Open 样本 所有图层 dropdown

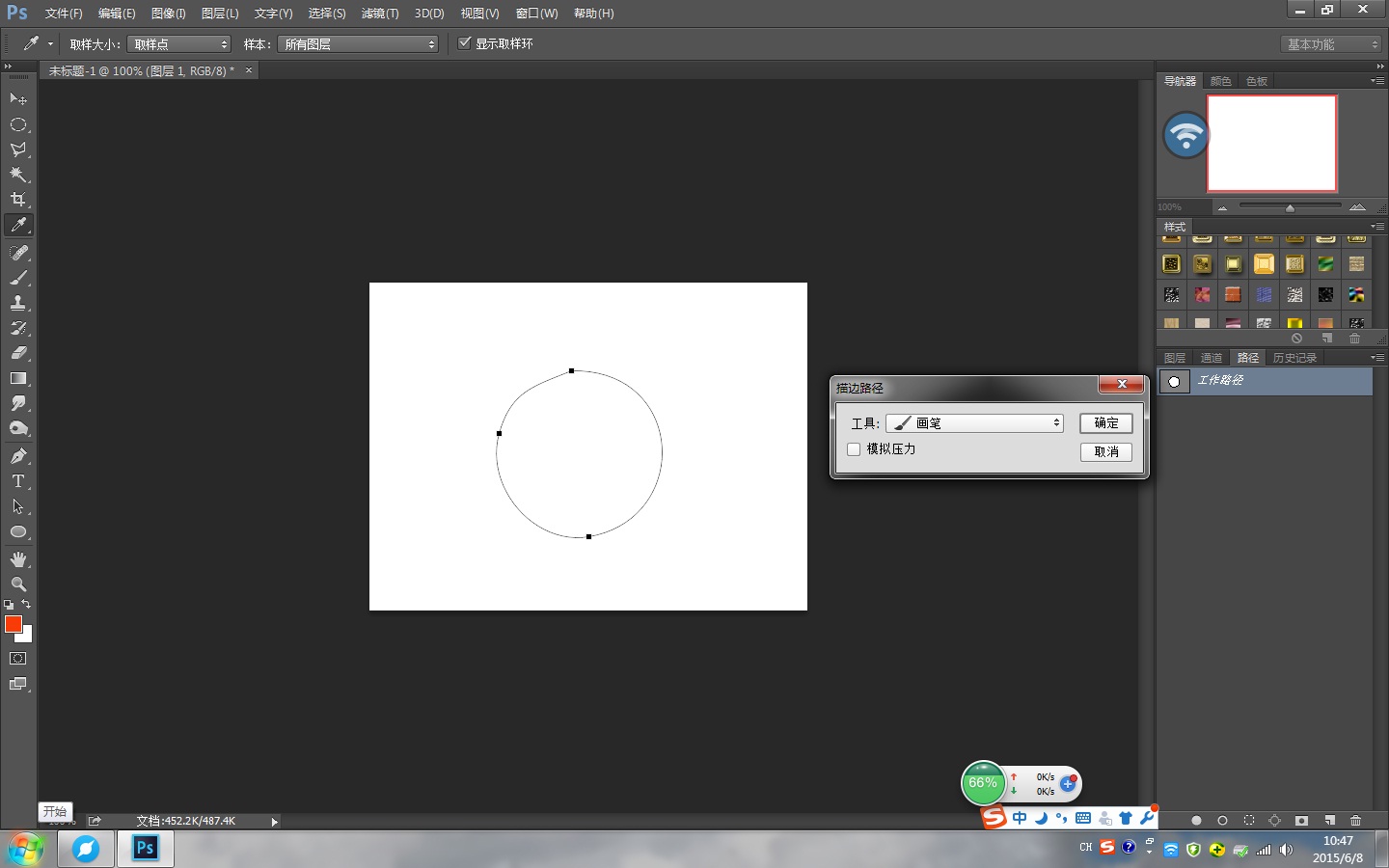(x=358, y=44)
